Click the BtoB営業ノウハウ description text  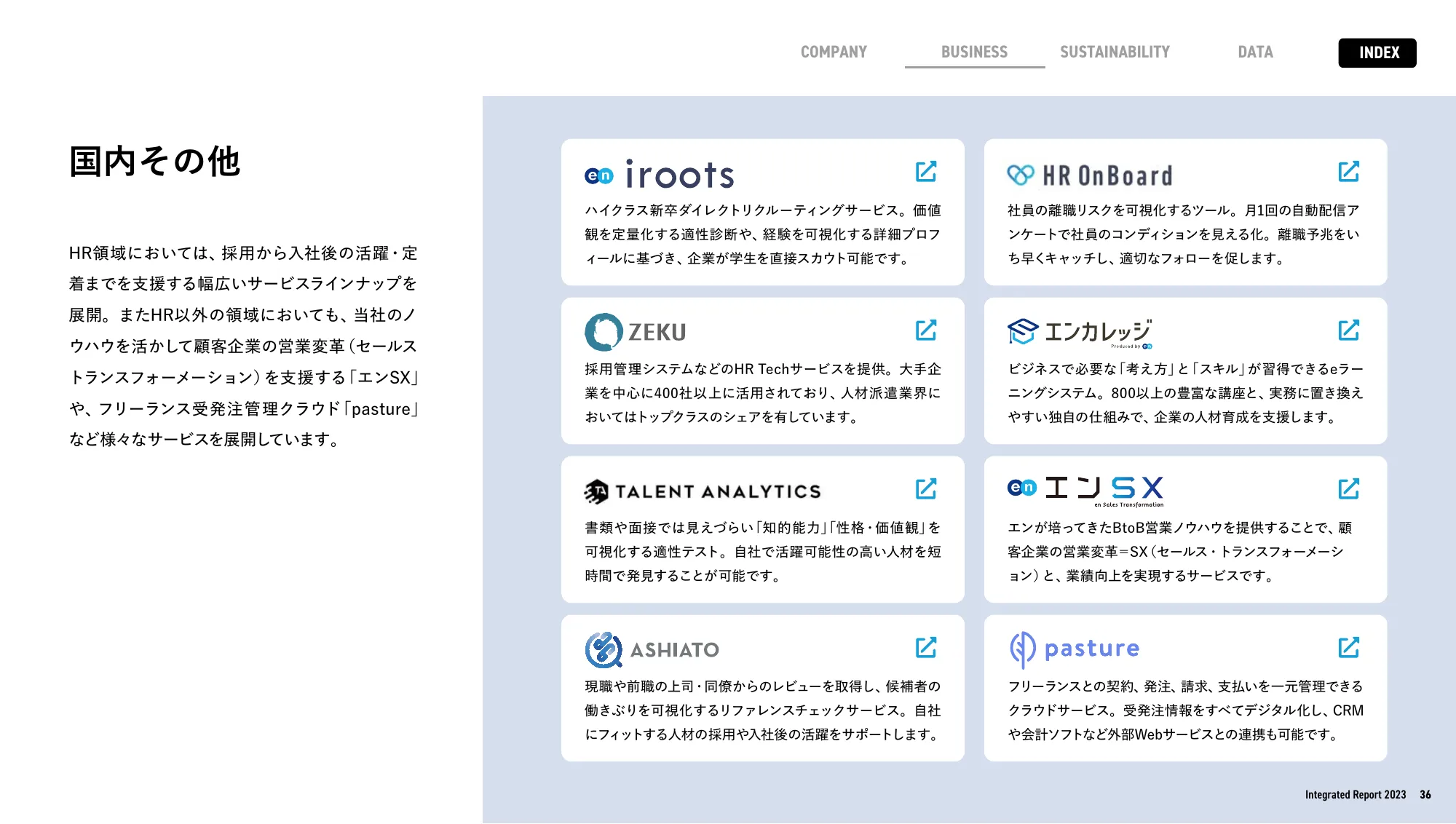(1179, 552)
